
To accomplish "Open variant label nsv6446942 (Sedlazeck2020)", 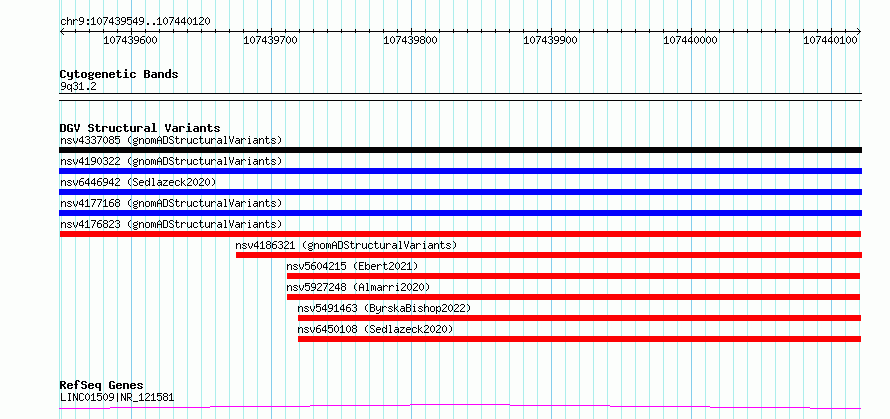I will tap(138, 182).
